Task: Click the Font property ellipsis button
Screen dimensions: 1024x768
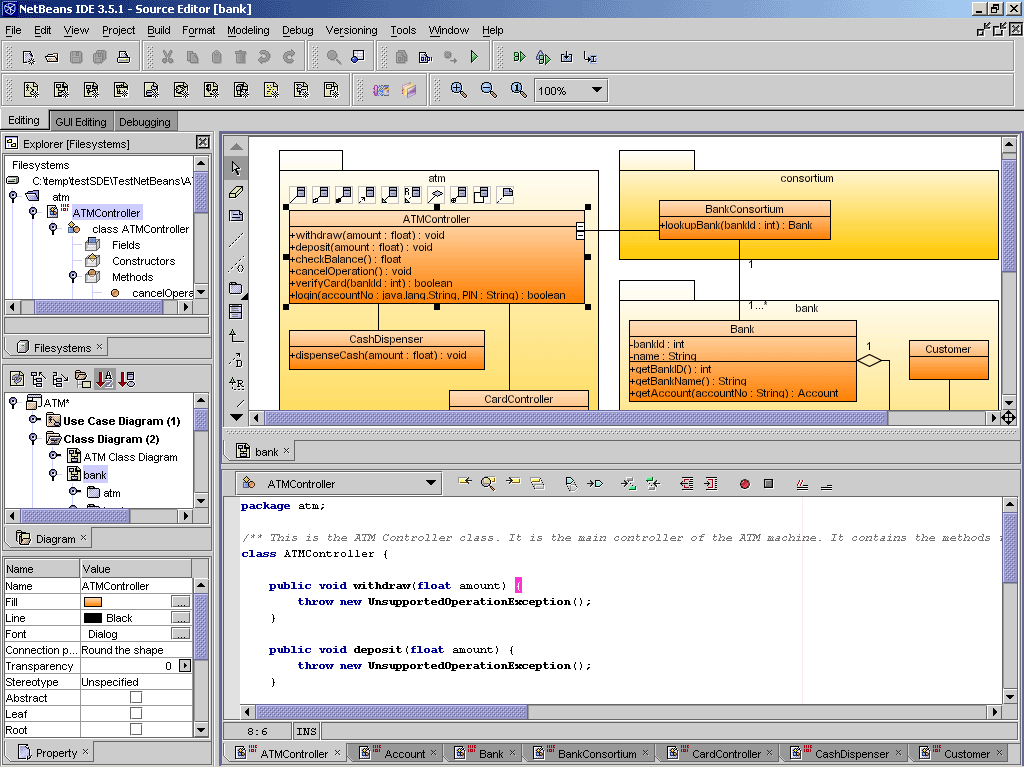Action: pos(181,633)
